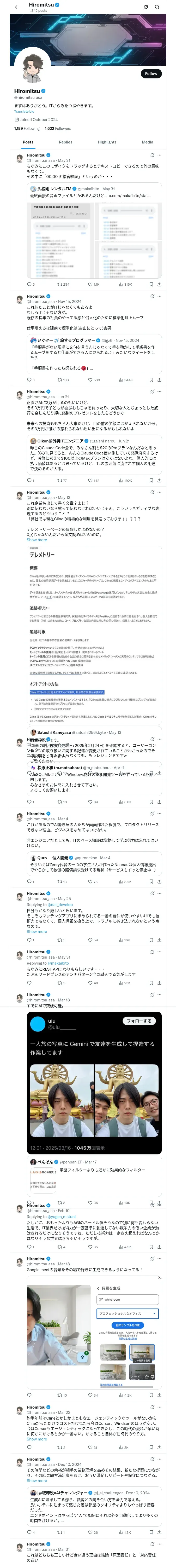View the 1,622 Followers list
The image size is (176, 1568).
point(58,128)
